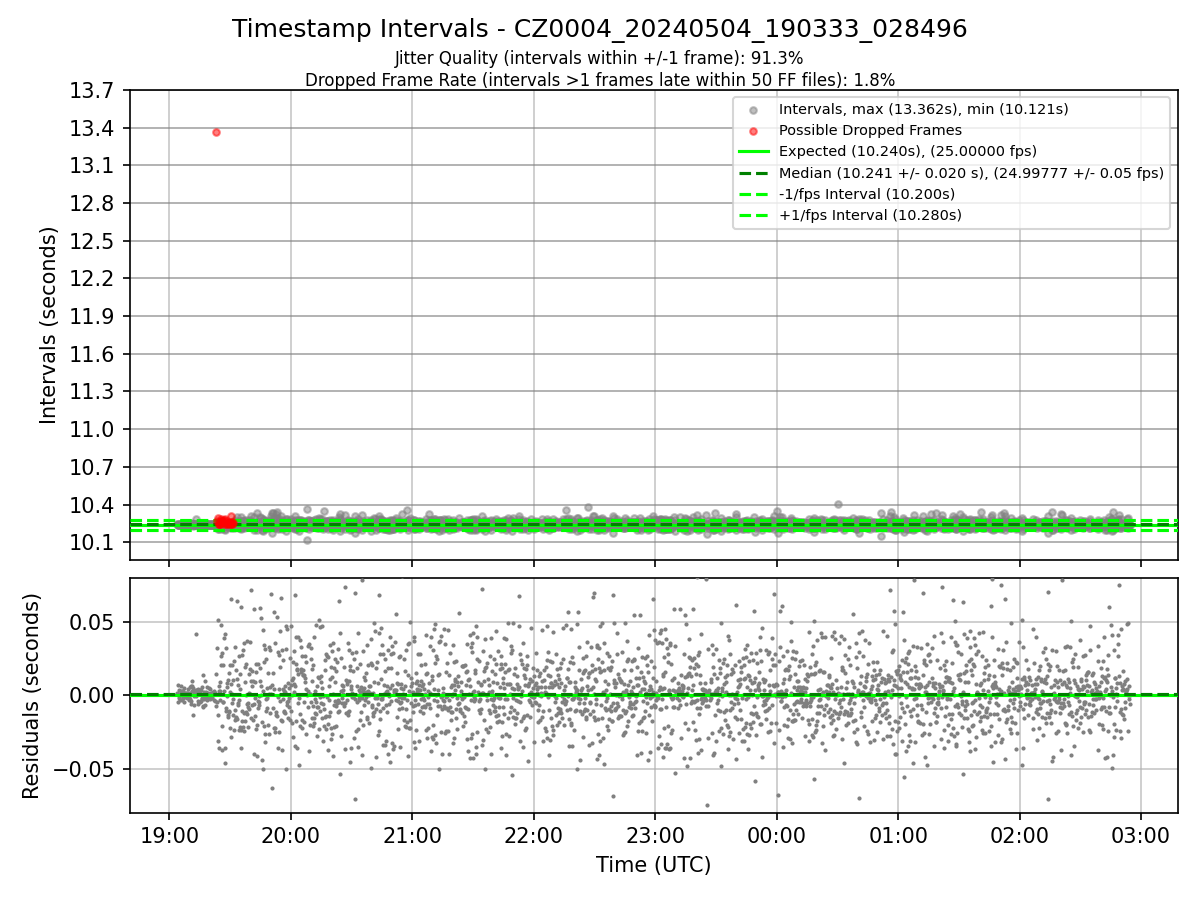Click the '12.5' y-axis tick label
Viewport: 1200px width, 900px height.
click(x=92, y=241)
